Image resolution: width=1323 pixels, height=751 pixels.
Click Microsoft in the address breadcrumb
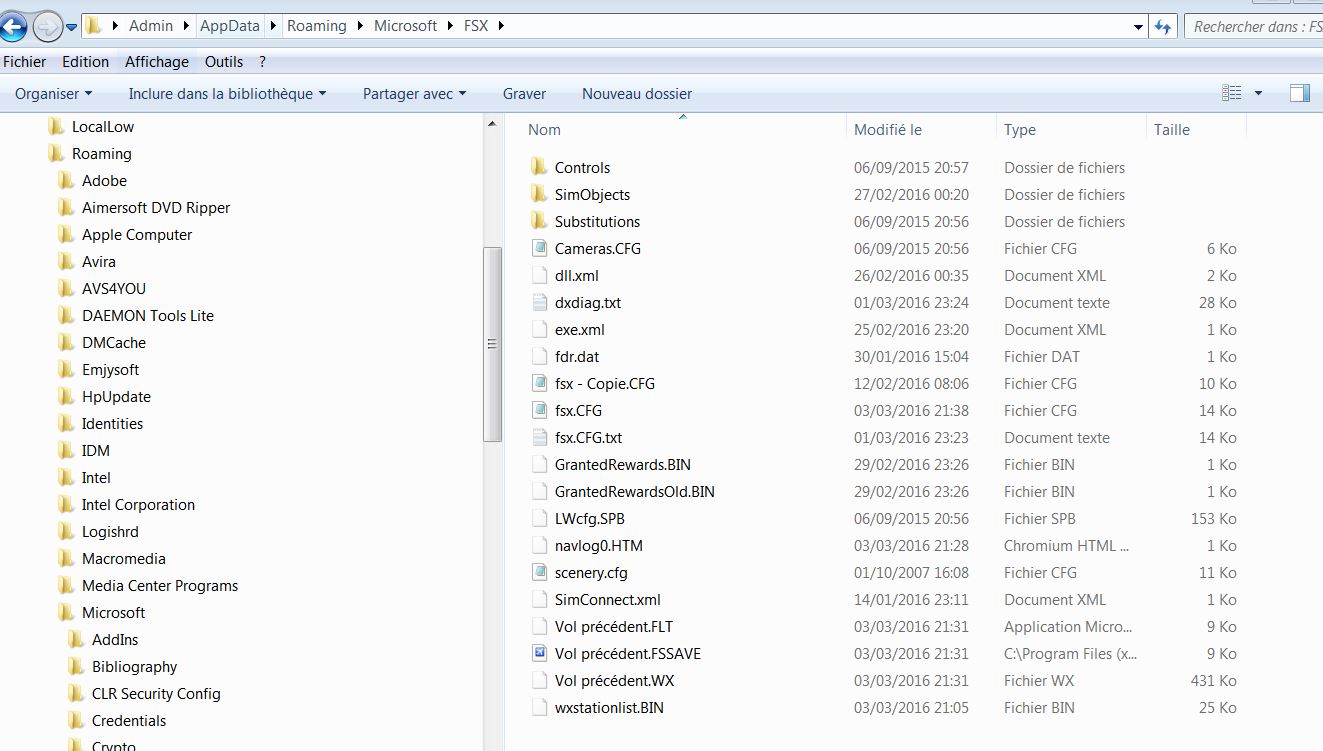pyautogui.click(x=405, y=26)
